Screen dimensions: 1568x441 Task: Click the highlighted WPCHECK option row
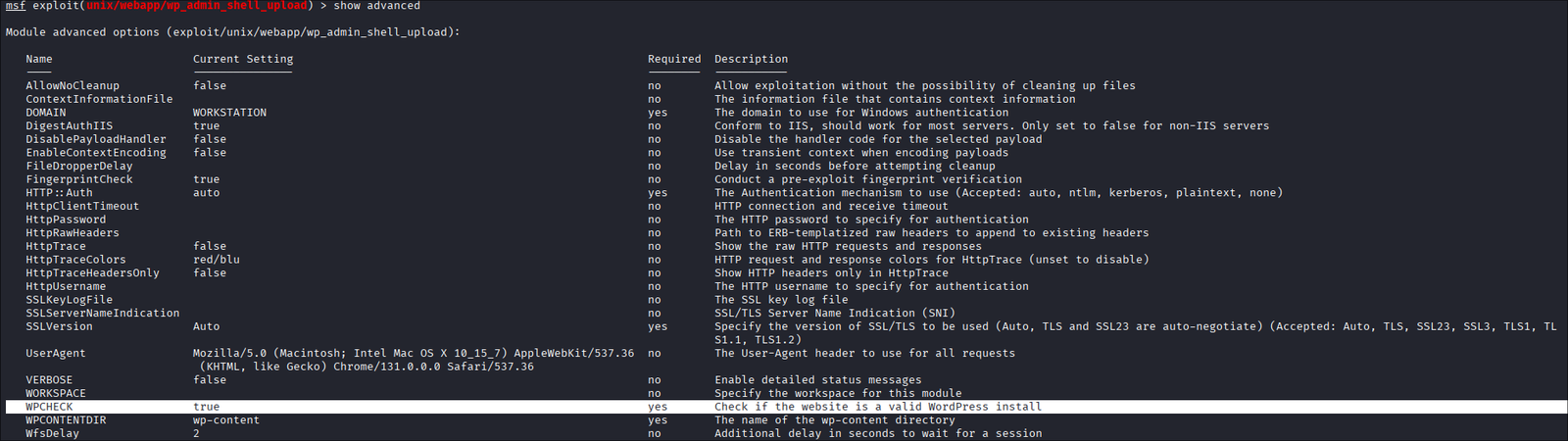click(784, 407)
